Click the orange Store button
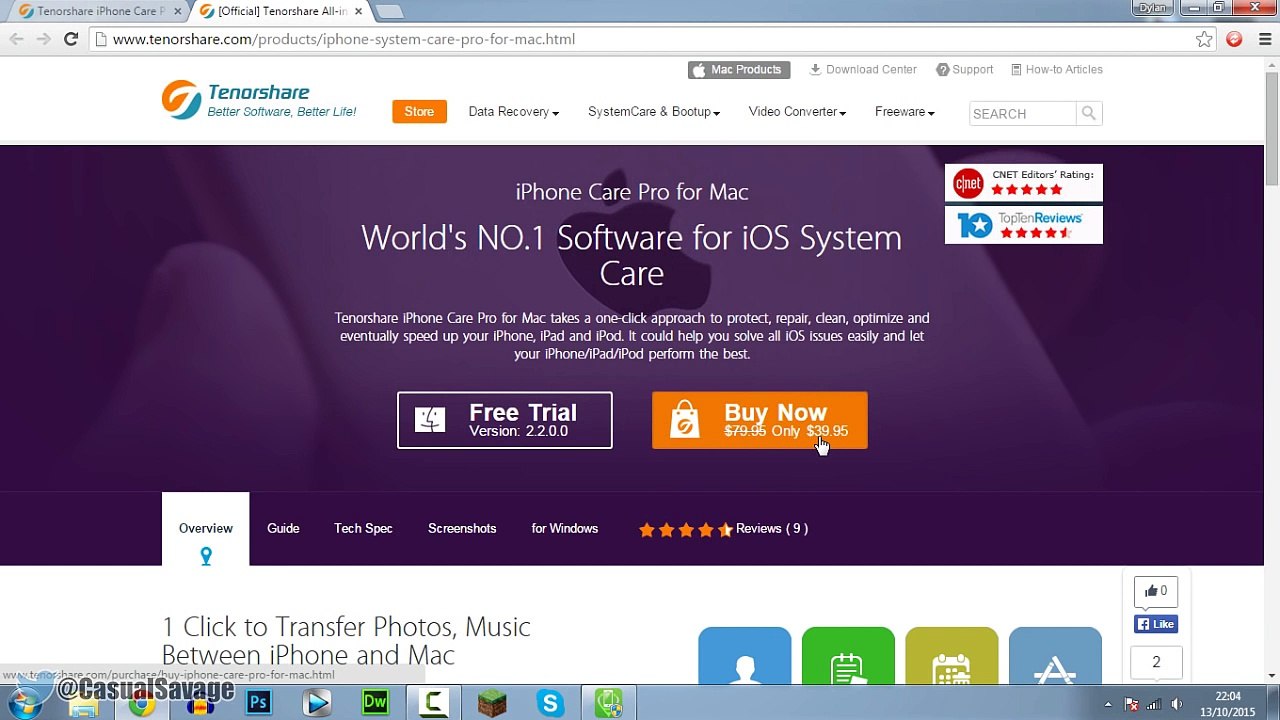Screen dimensions: 1280x720 pyautogui.click(x=419, y=112)
